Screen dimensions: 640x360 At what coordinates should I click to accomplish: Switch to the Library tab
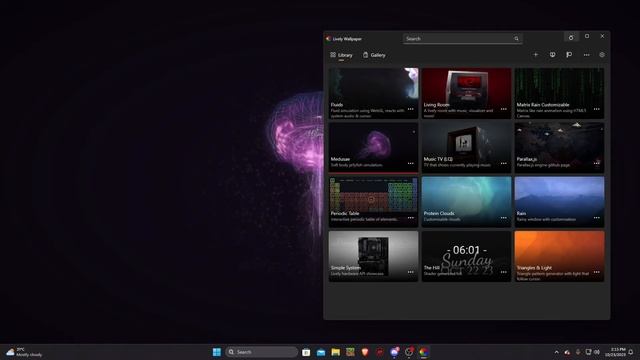pyautogui.click(x=341, y=55)
